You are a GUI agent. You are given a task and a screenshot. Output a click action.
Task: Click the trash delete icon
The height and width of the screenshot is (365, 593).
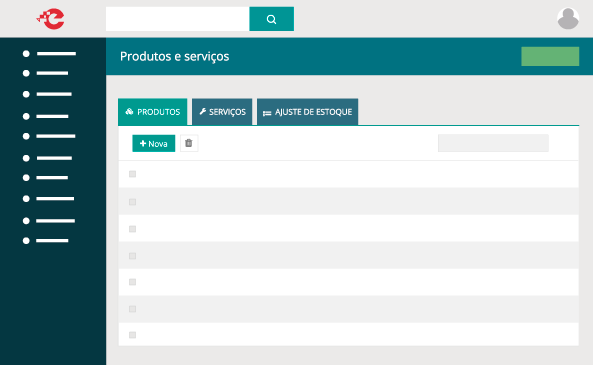pos(189,143)
